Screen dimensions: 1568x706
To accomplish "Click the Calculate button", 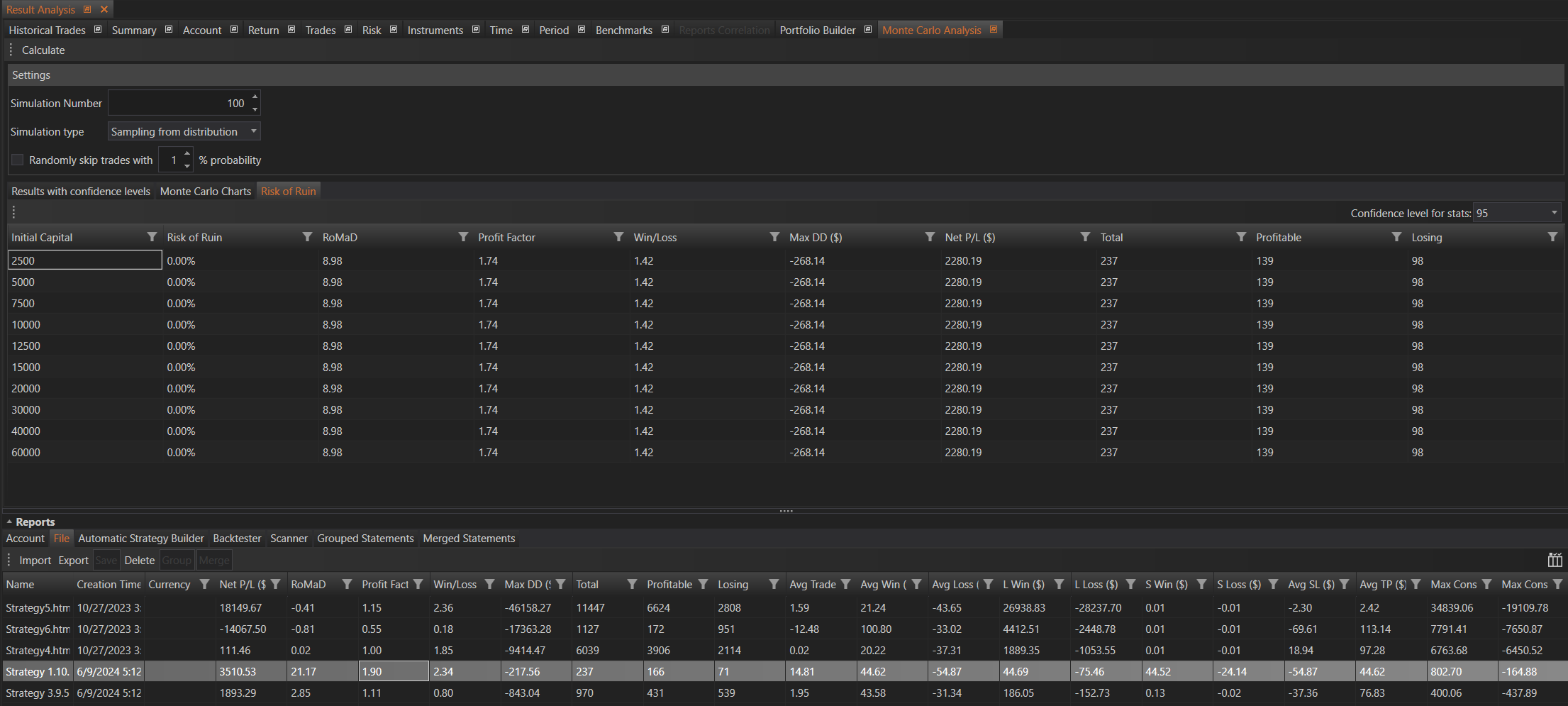I will click(43, 50).
